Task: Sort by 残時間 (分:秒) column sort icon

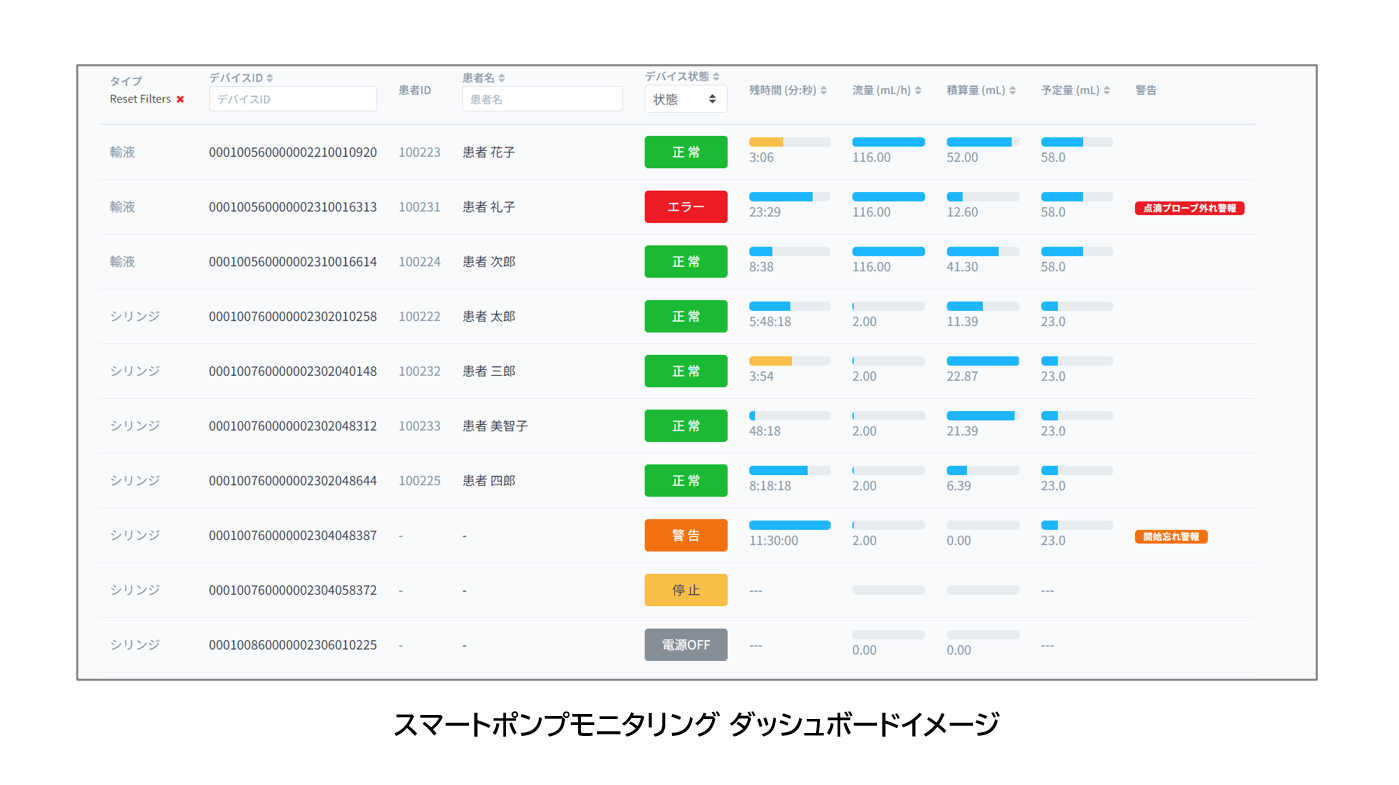Action: pyautogui.click(x=824, y=90)
